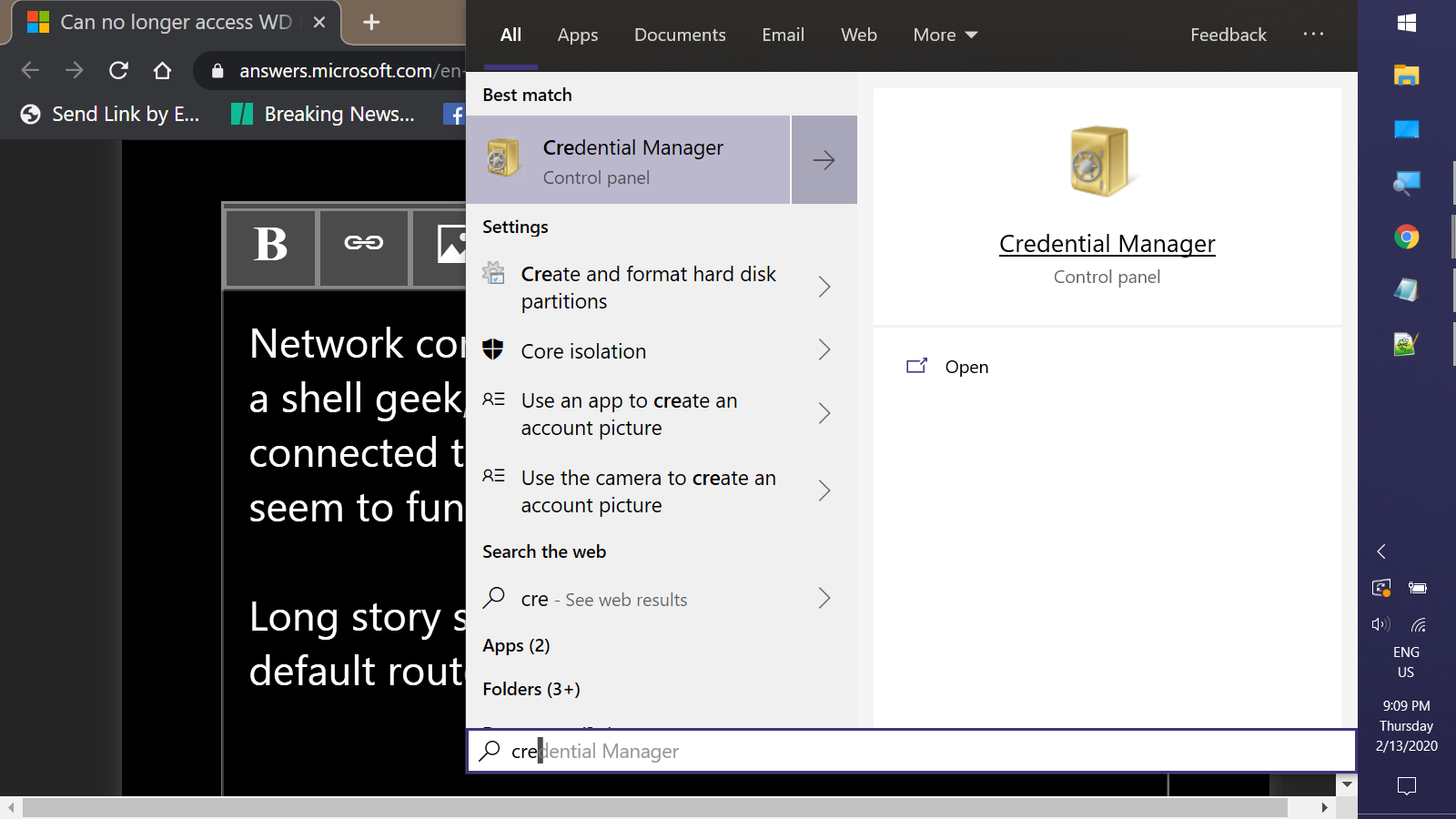
Task: Open Credential Manager best match result
Action: coord(628,160)
